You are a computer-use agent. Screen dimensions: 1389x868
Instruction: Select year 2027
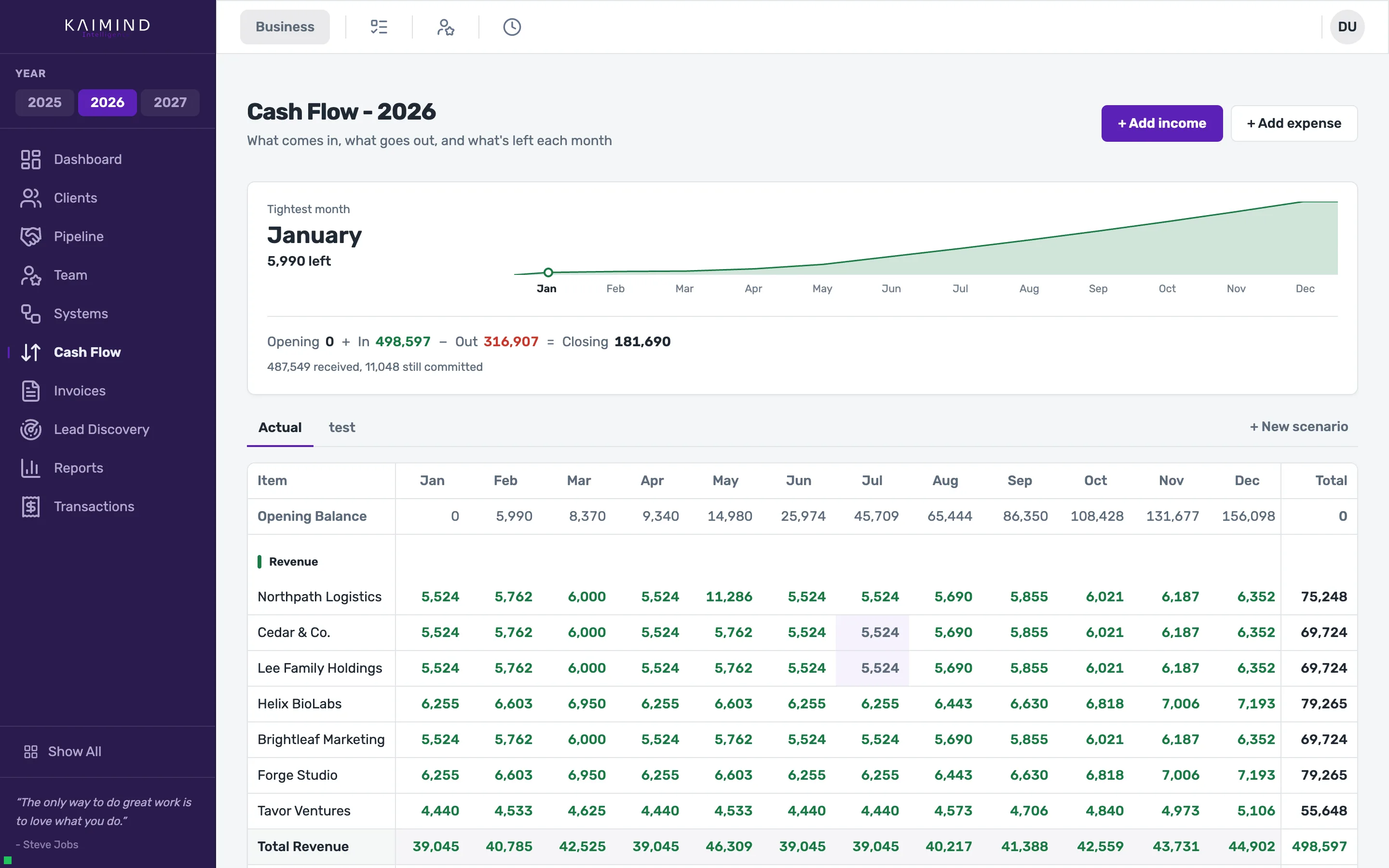point(170,103)
